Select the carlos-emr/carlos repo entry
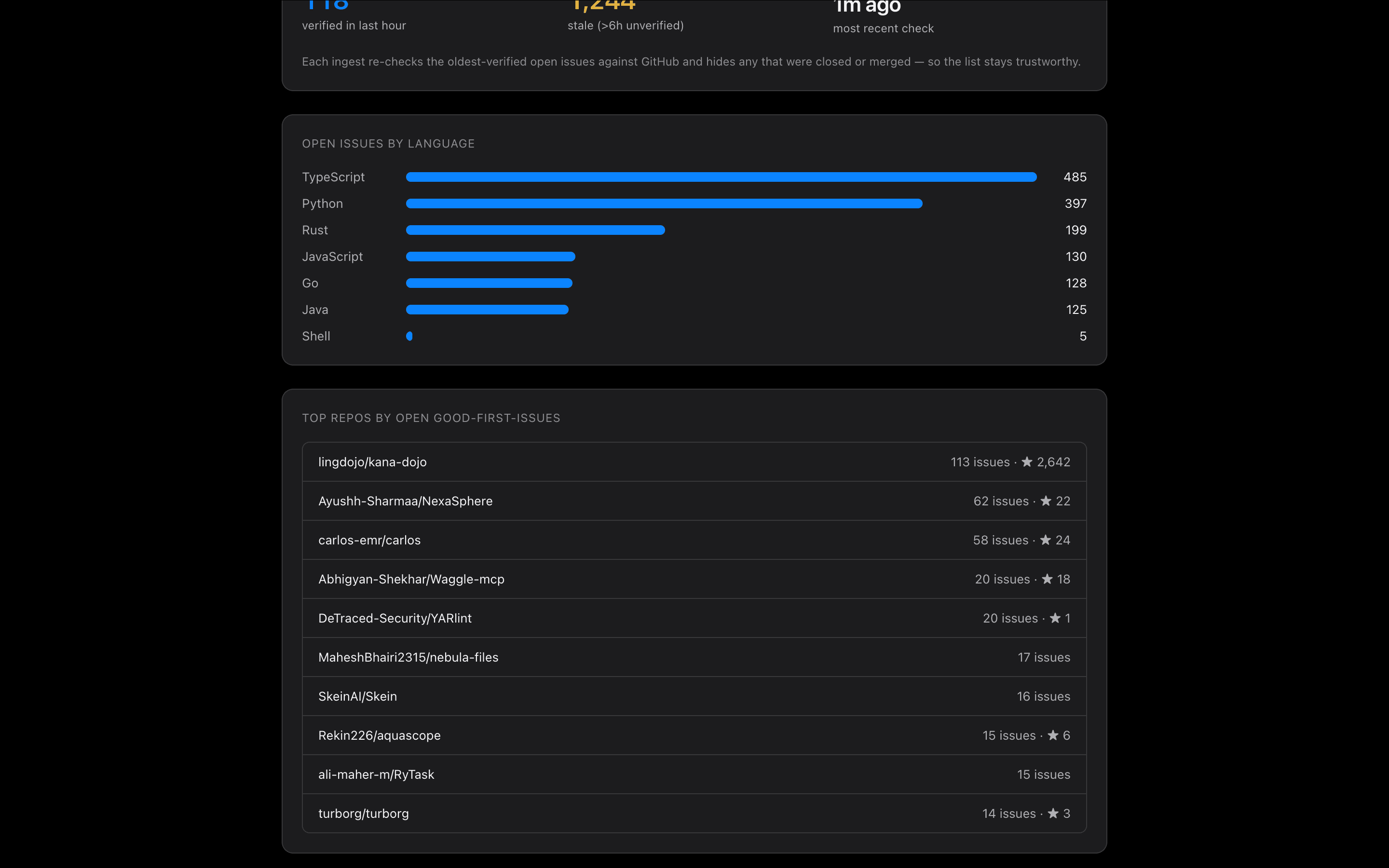The height and width of the screenshot is (868, 1389). click(x=694, y=540)
